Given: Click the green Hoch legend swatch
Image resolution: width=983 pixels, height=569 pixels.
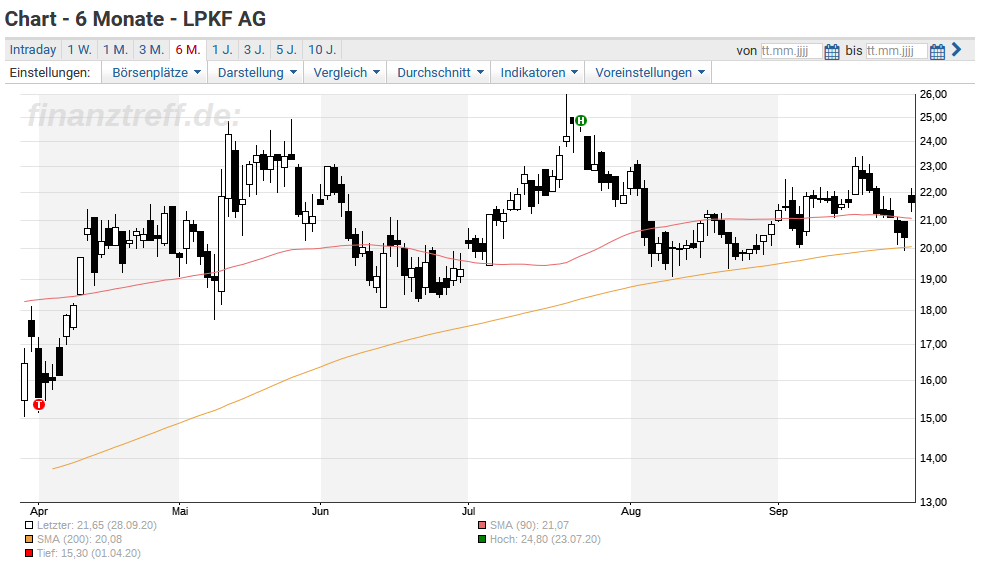Looking at the screenshot, I should pyautogui.click(x=481, y=540).
